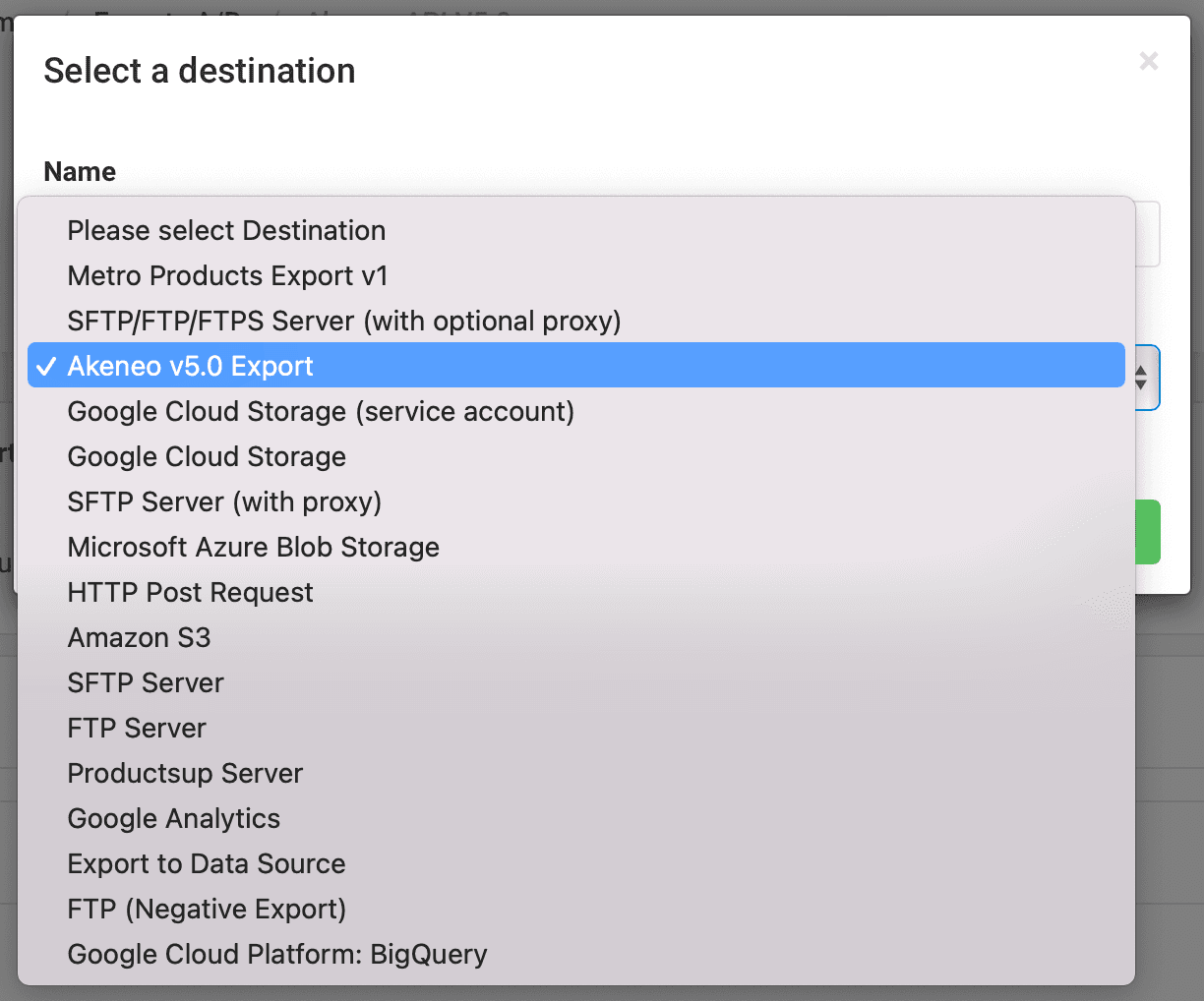Viewport: 1204px width, 1001px height.
Task: Close the Select a destination dialog
Action: coord(1148,61)
